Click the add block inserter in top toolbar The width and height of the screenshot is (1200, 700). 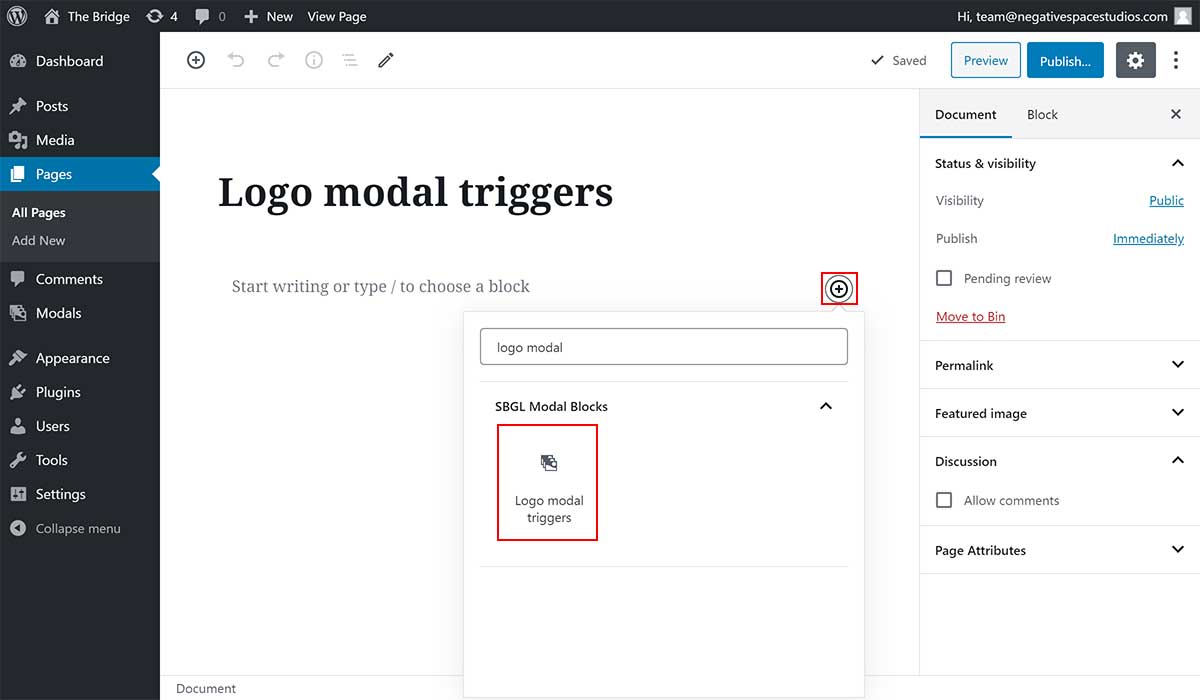click(x=196, y=60)
